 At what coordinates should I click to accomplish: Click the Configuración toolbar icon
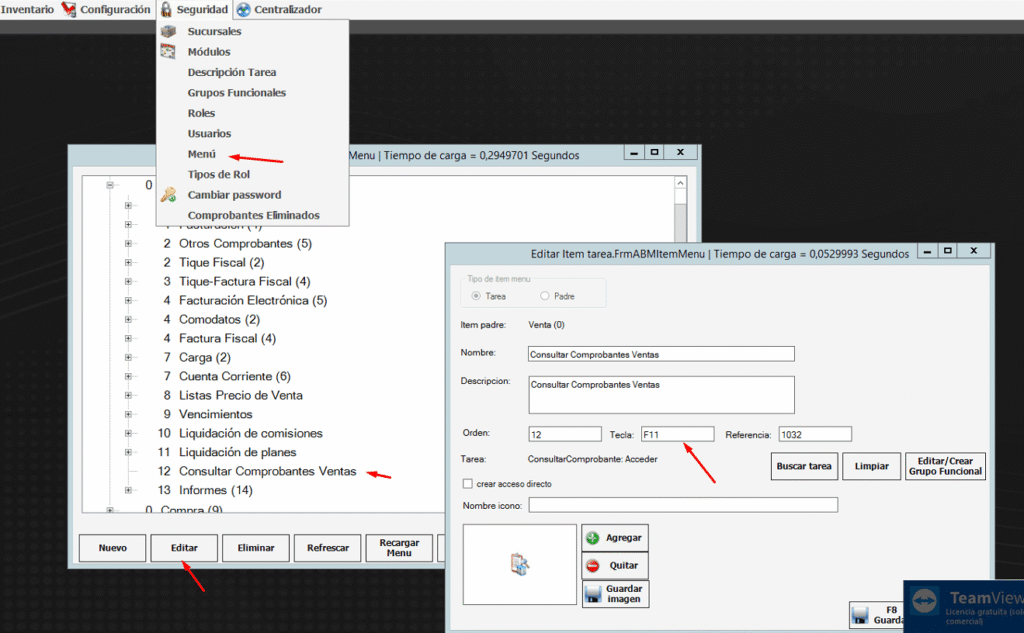(69, 10)
